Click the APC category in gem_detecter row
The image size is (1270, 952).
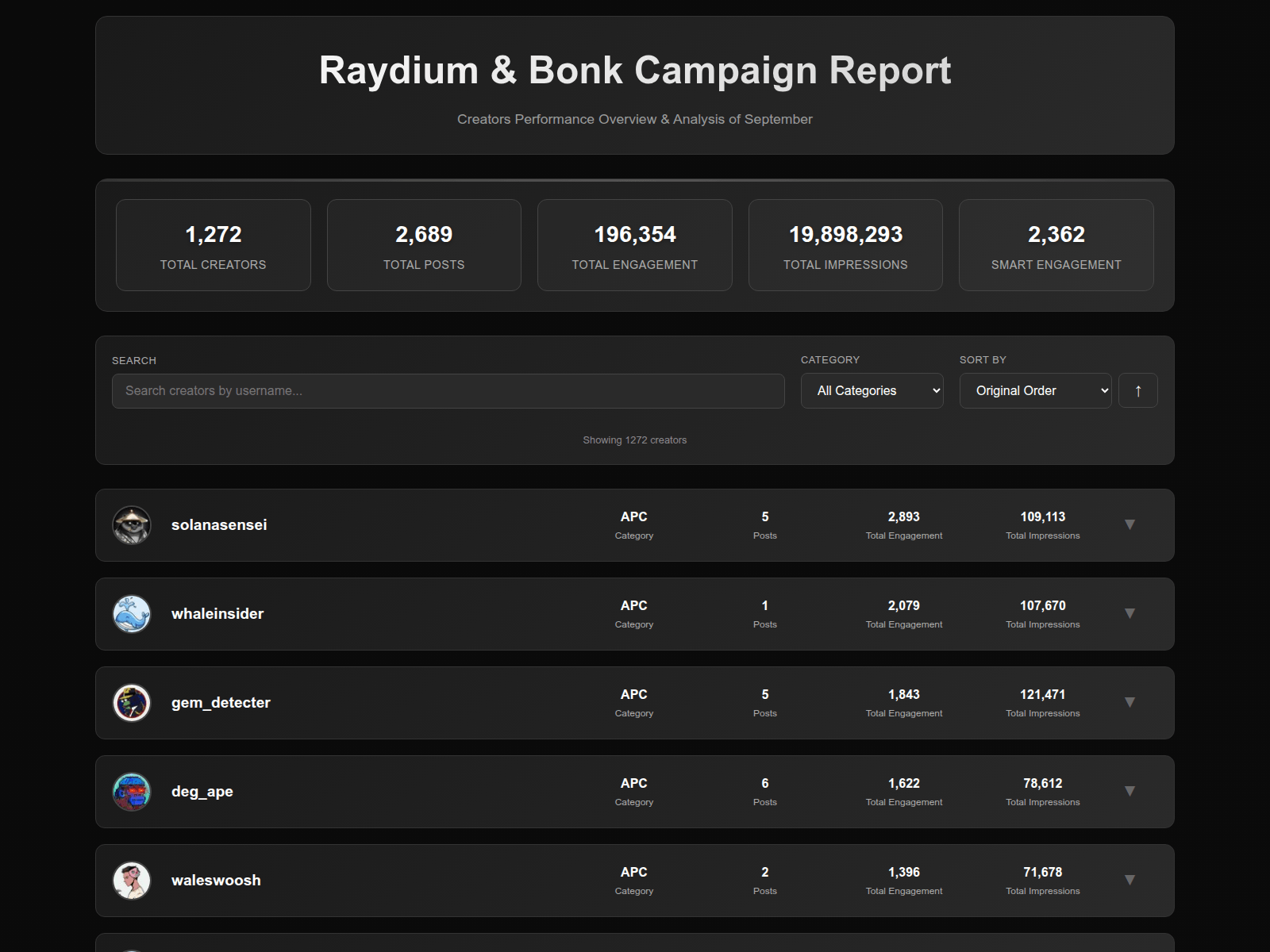pos(634,694)
